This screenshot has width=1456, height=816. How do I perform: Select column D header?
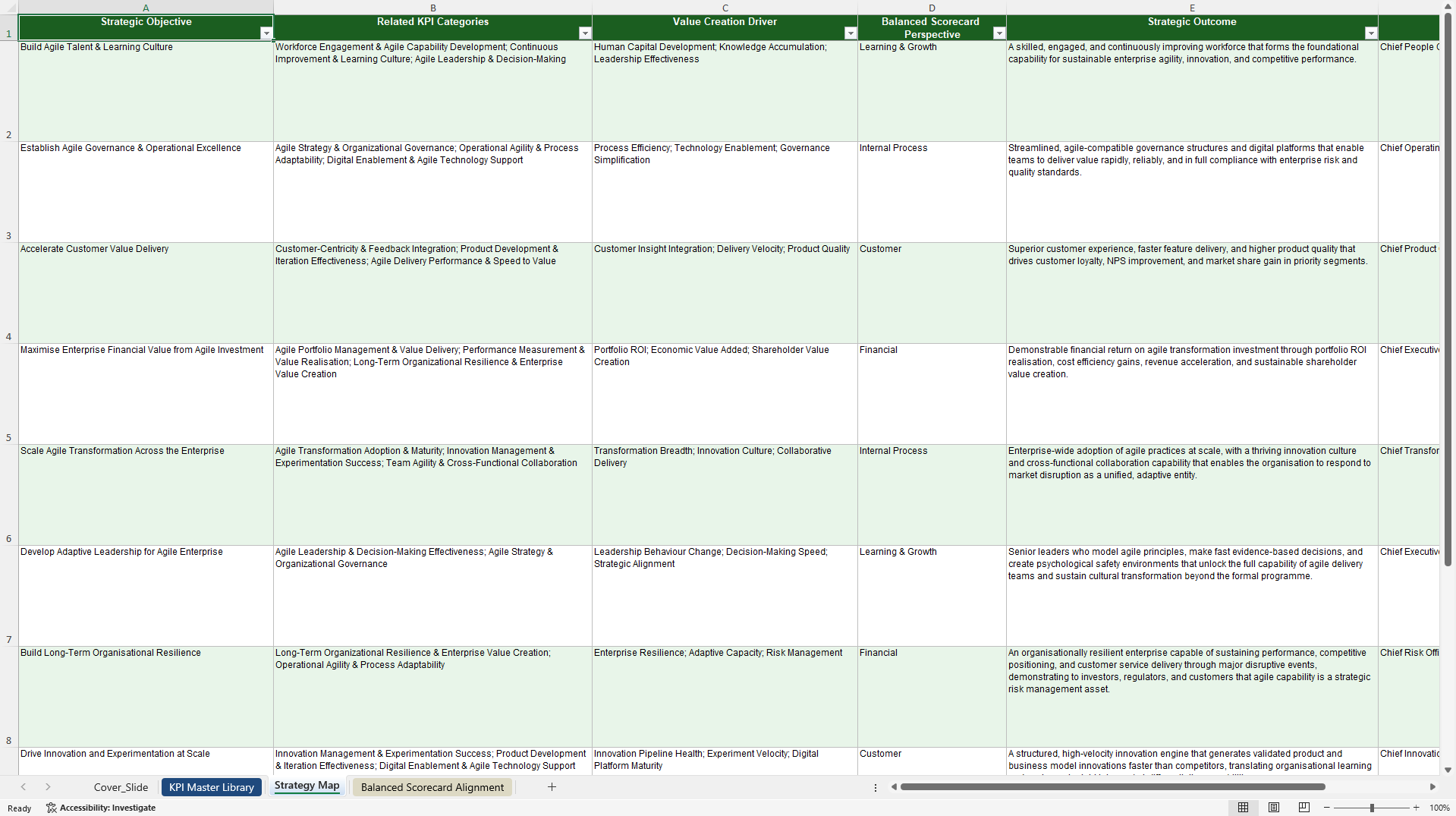click(x=932, y=8)
